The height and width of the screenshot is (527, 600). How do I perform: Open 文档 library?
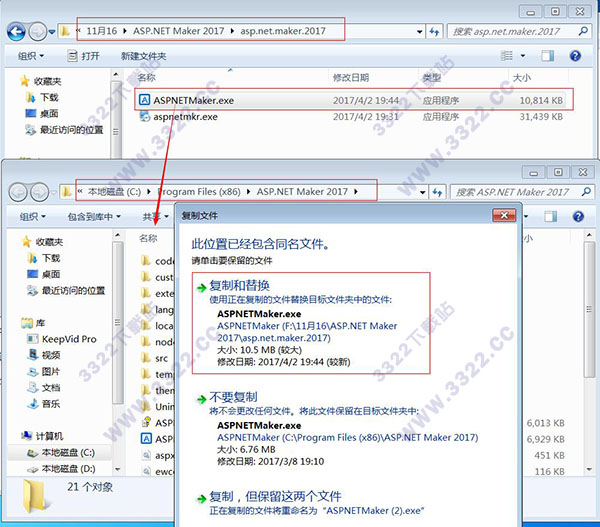(x=44, y=388)
